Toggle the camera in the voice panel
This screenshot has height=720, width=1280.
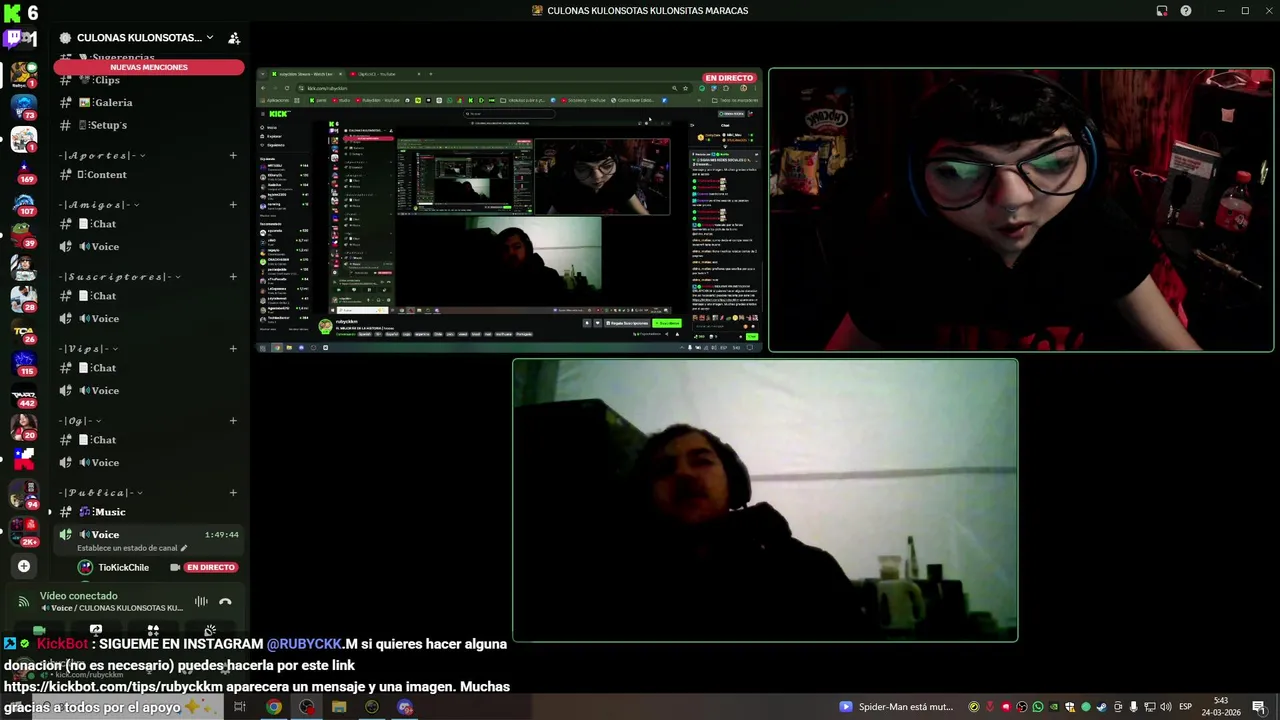coord(39,631)
